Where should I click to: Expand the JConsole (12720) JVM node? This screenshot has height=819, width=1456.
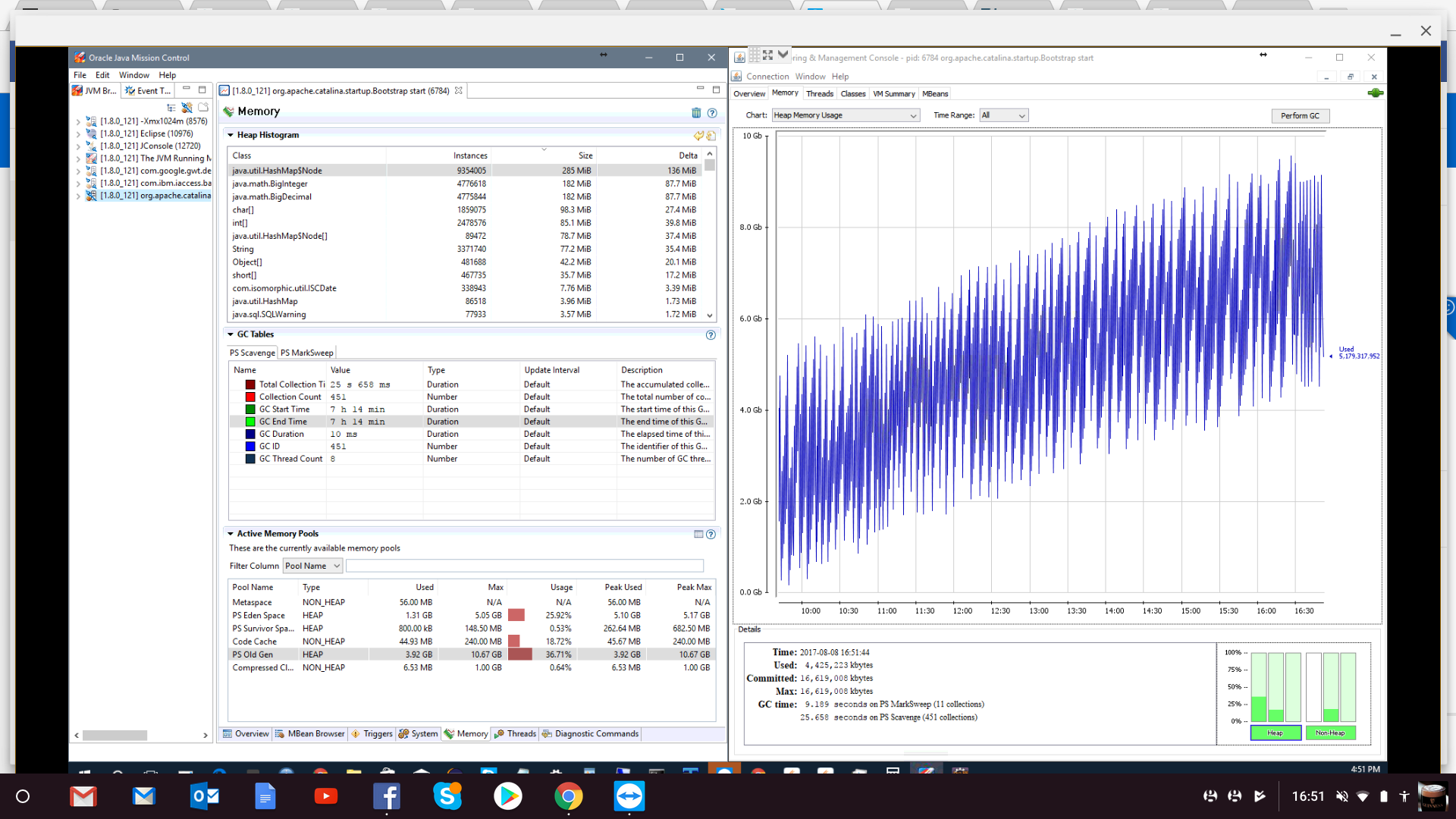pos(78,146)
